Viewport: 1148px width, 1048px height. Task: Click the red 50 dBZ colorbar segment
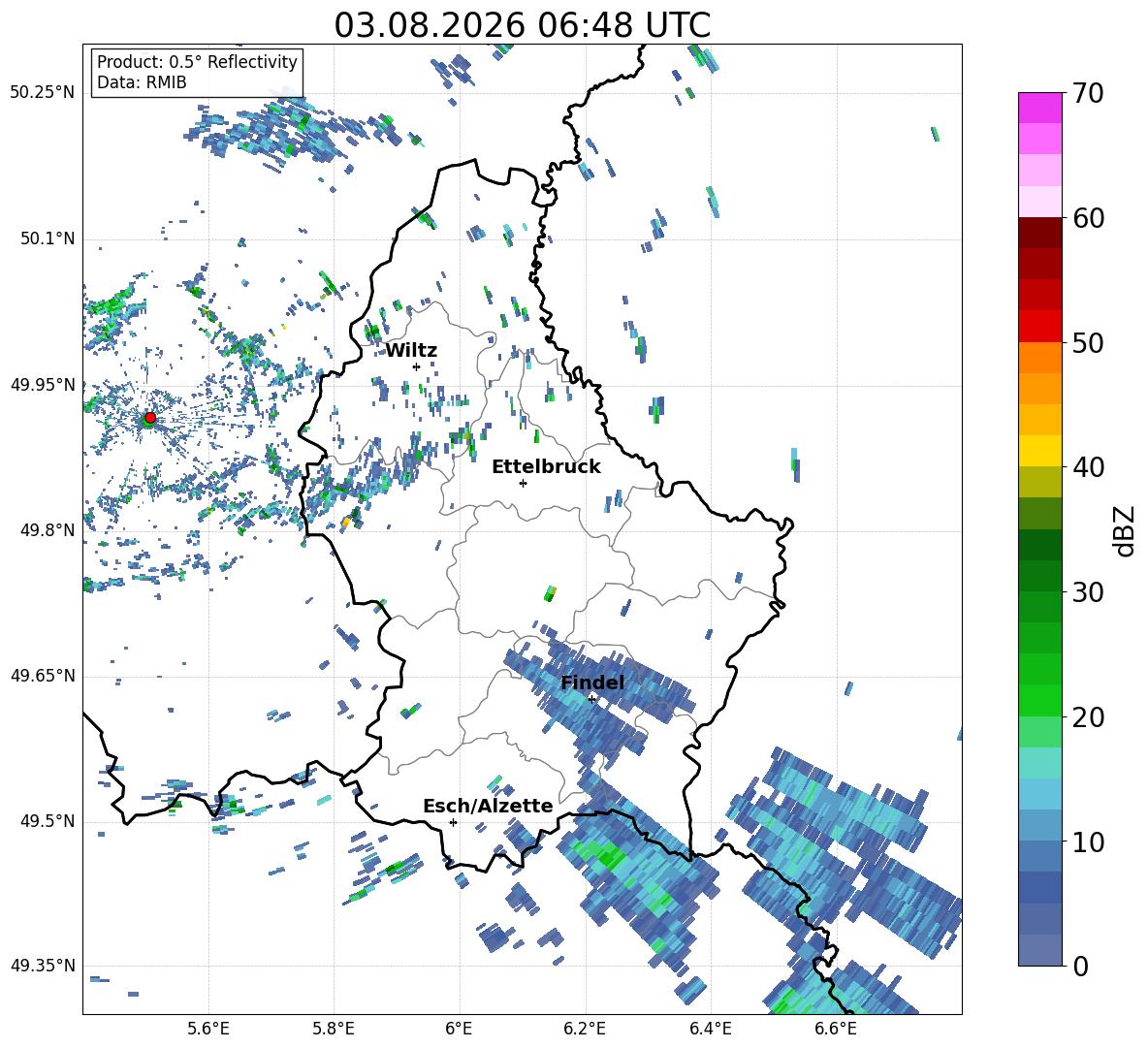(1039, 327)
